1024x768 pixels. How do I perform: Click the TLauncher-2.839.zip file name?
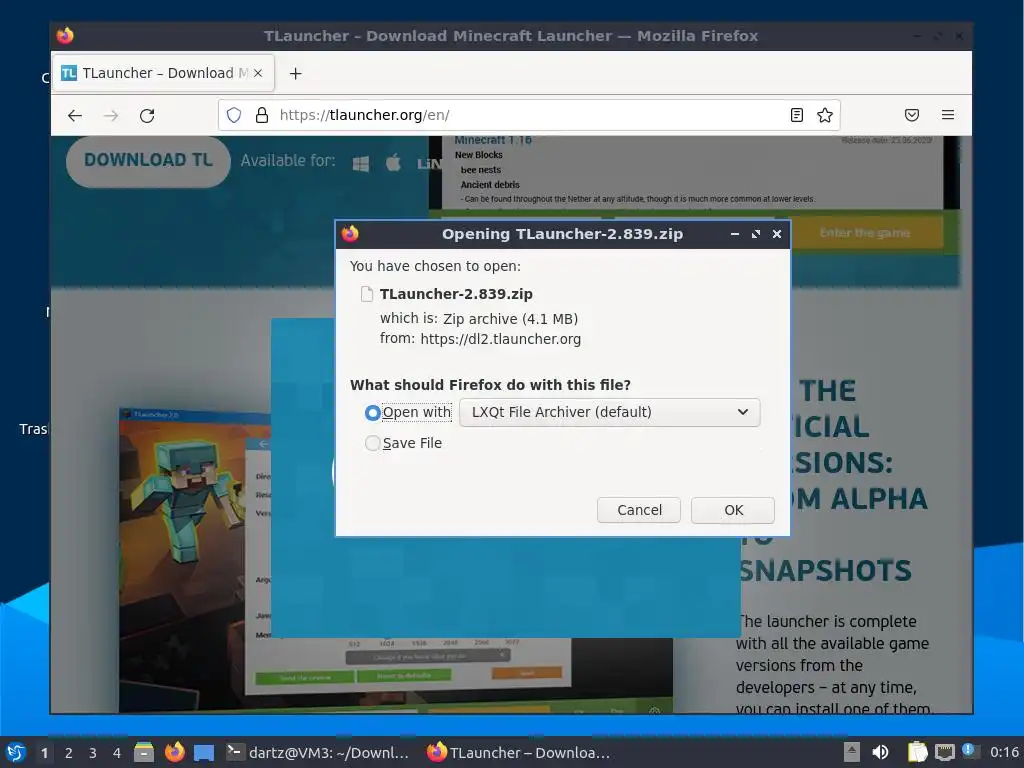(x=456, y=295)
